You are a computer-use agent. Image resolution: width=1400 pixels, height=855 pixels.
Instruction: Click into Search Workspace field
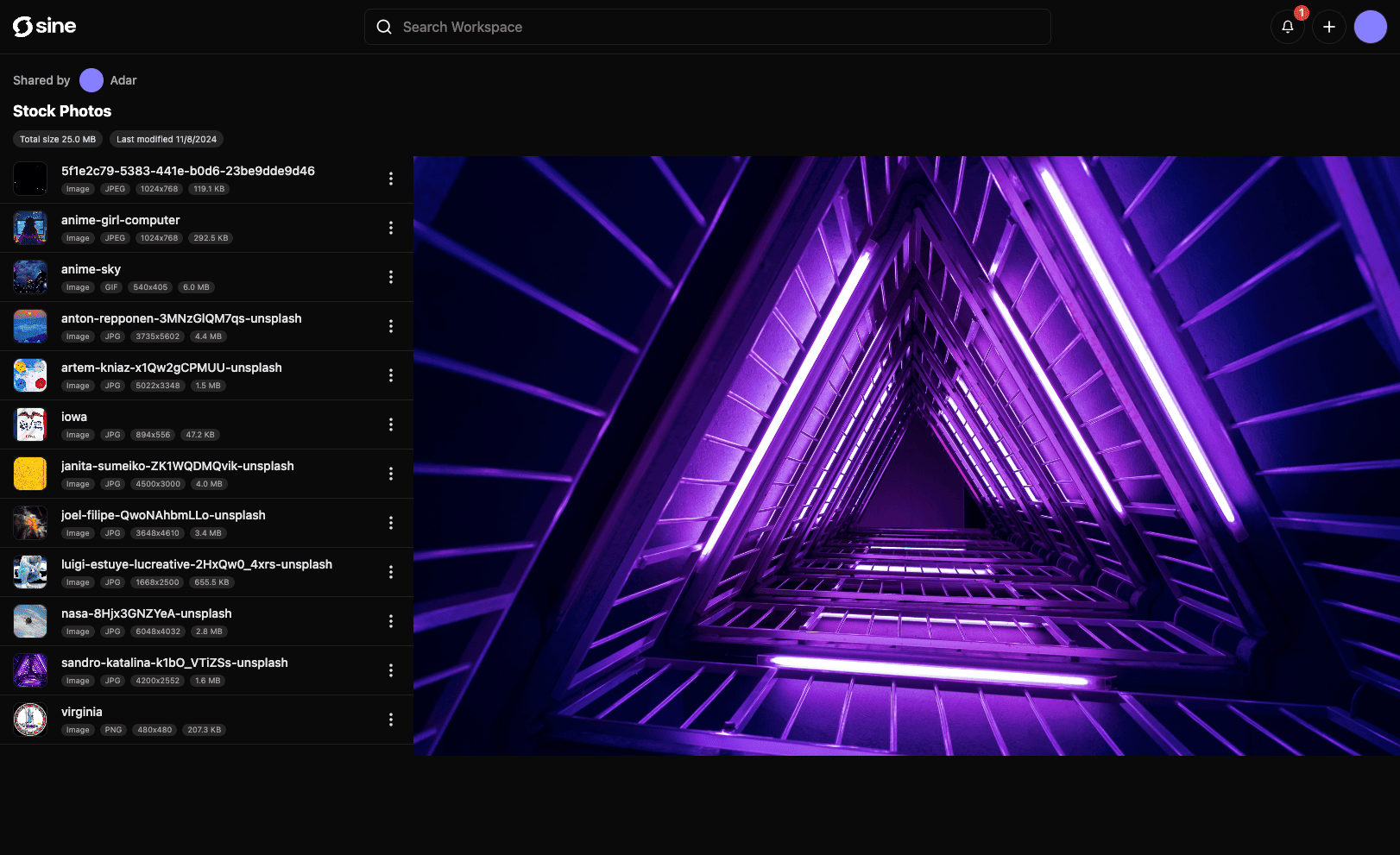point(708,27)
